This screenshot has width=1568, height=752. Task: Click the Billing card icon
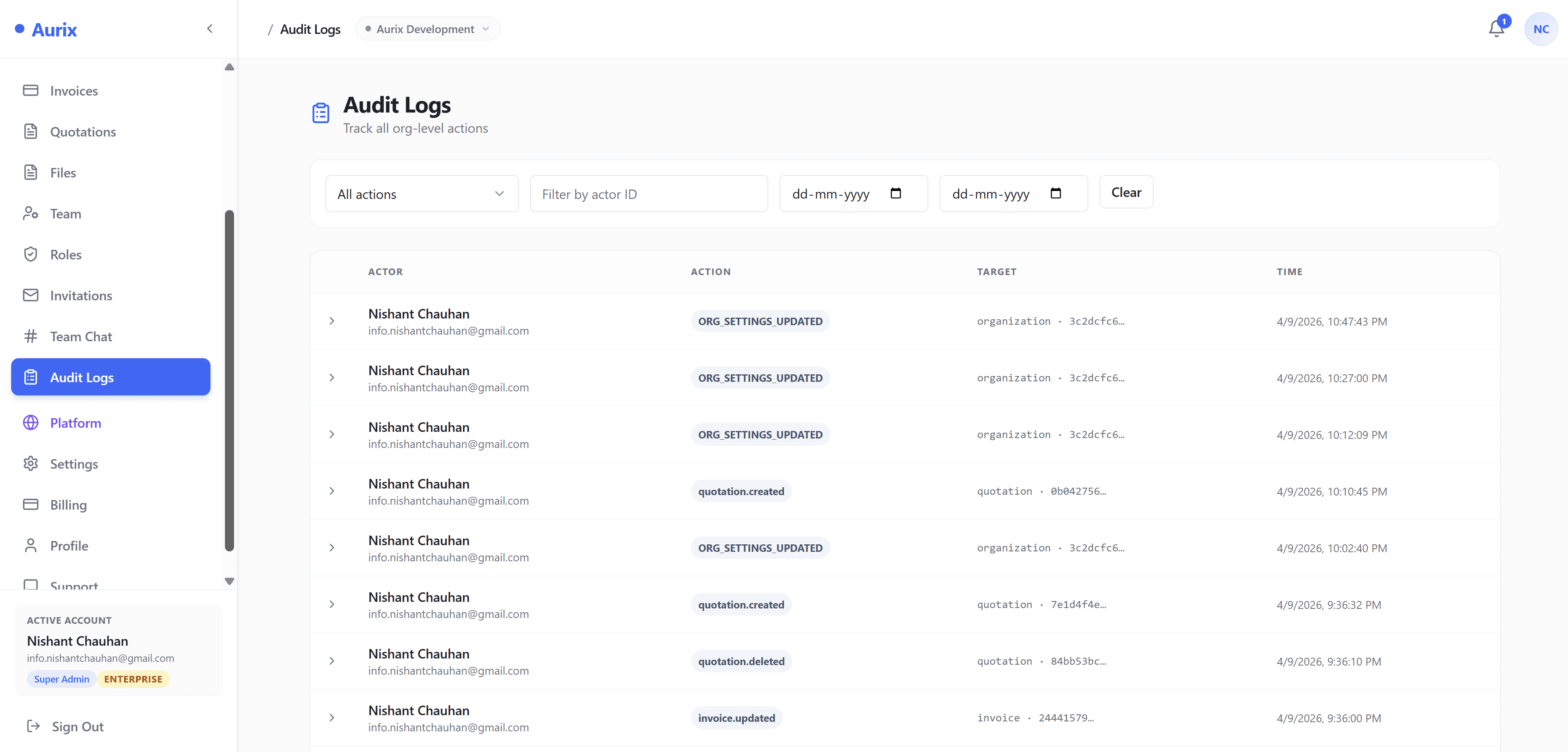click(x=31, y=504)
